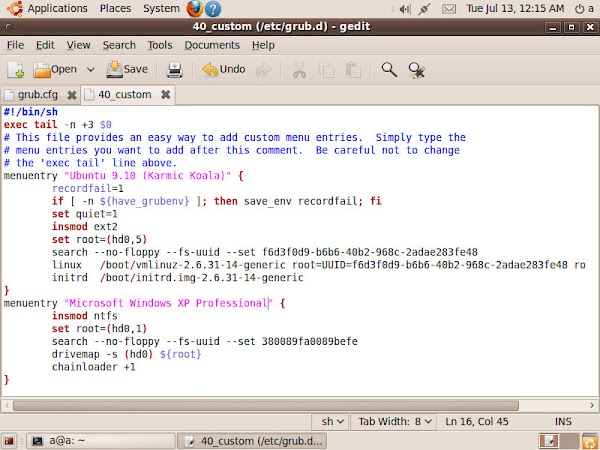The height and width of the screenshot is (450, 600).
Task: Click the horizontal scrollbar thumb
Action: coord(266,405)
